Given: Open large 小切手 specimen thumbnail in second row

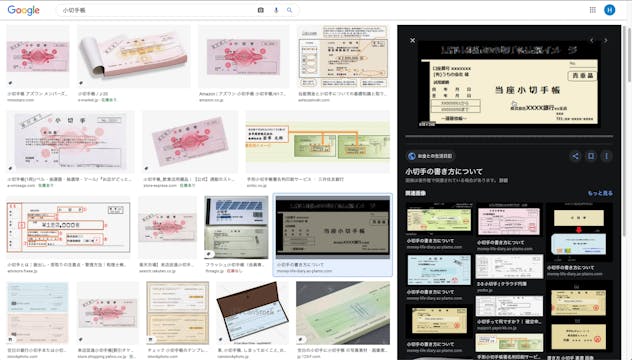Looking at the screenshot, I should pos(70,142).
